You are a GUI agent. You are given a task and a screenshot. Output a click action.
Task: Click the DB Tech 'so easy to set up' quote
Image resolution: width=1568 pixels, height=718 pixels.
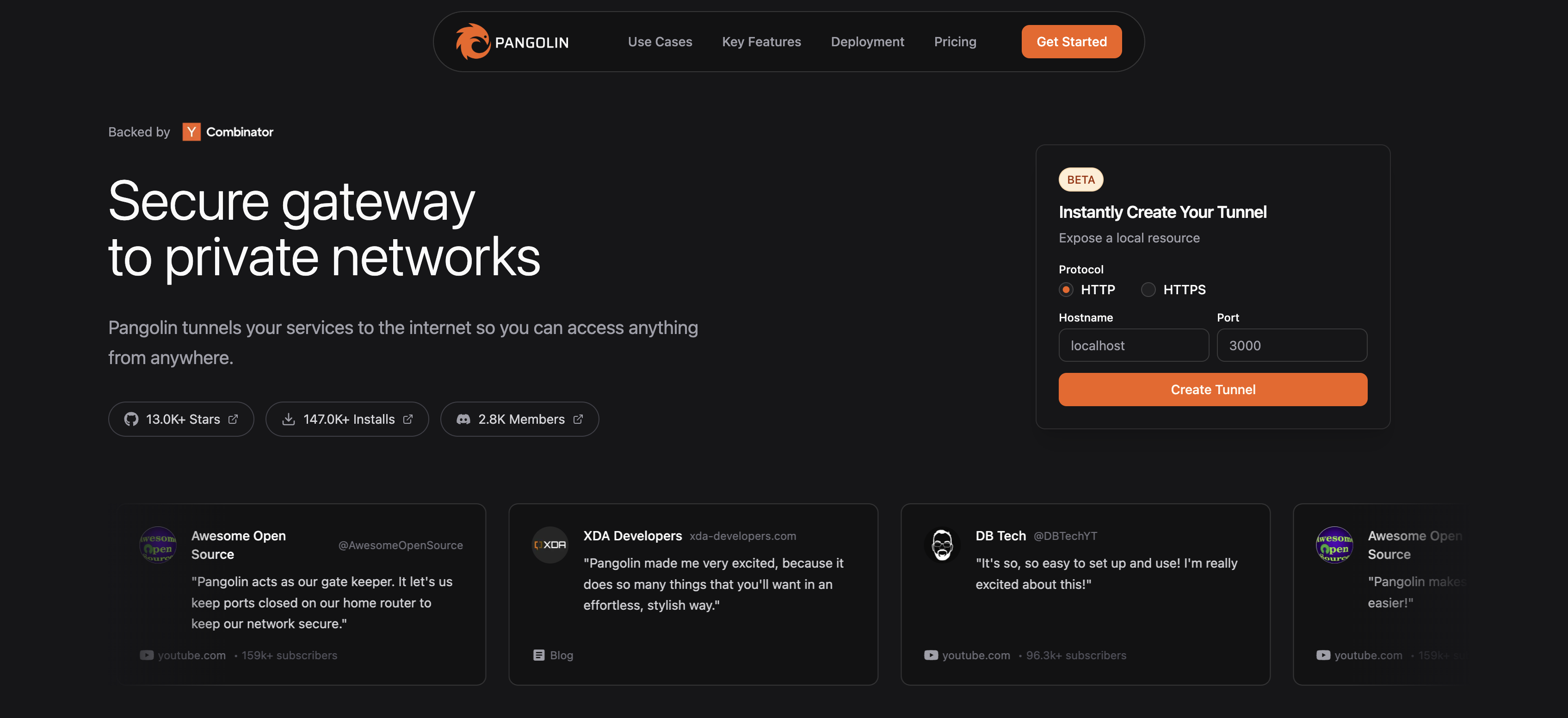coord(1106,573)
